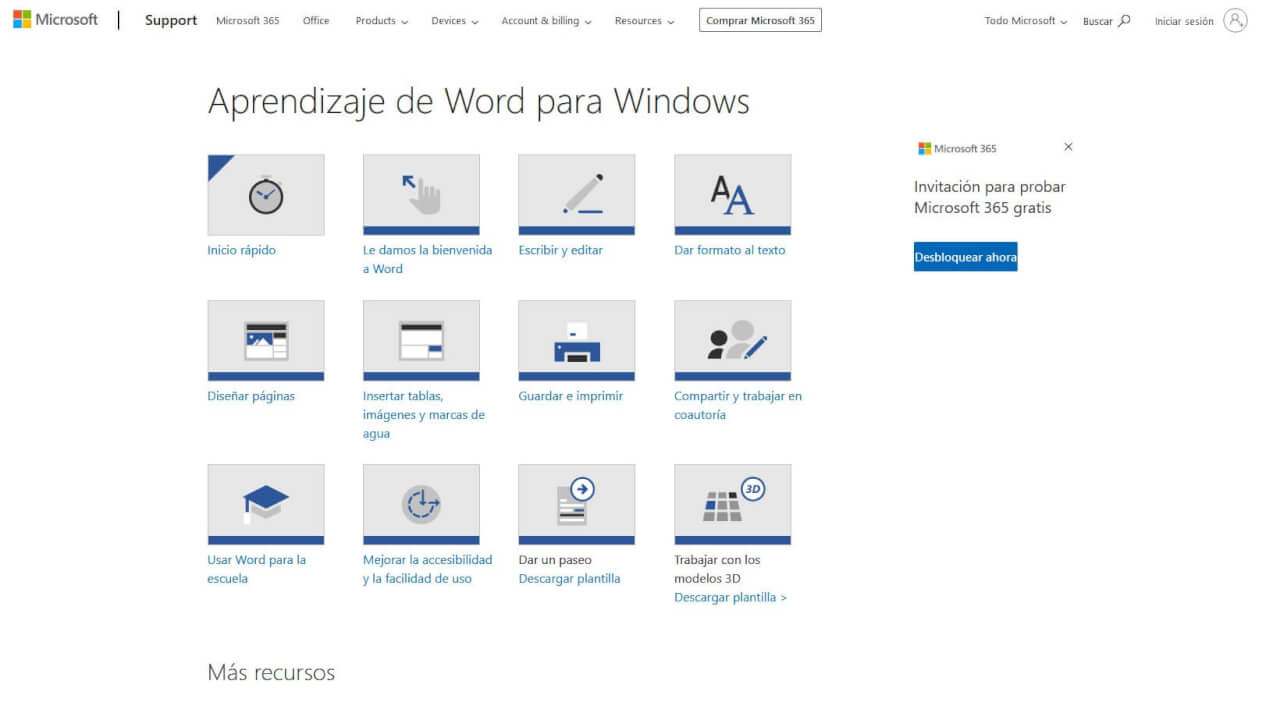The width and height of the screenshot is (1280, 706).
Task: Expand the Resources dropdown menu
Action: 644,21
